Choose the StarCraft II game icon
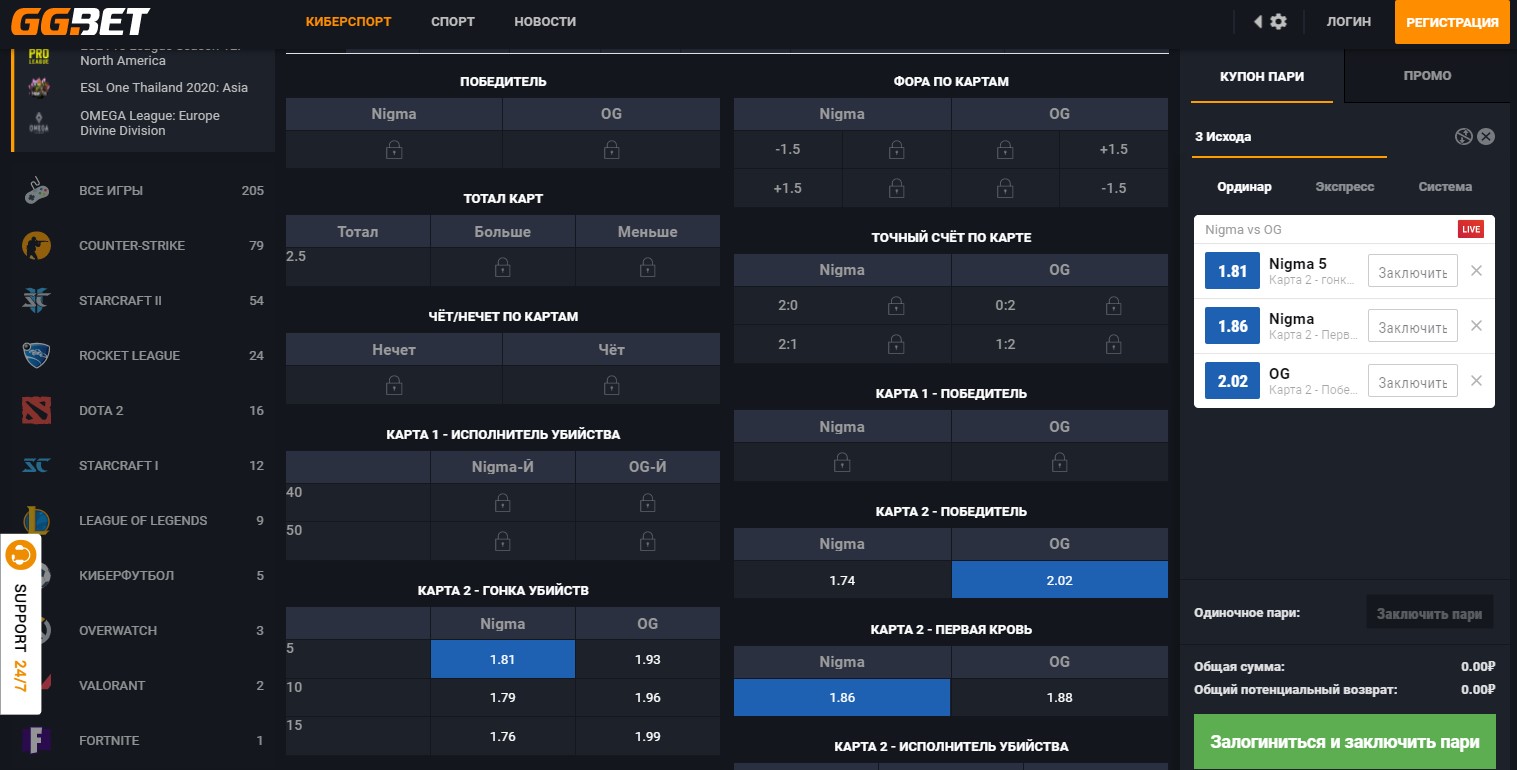1517x770 pixels. pyautogui.click(x=38, y=300)
